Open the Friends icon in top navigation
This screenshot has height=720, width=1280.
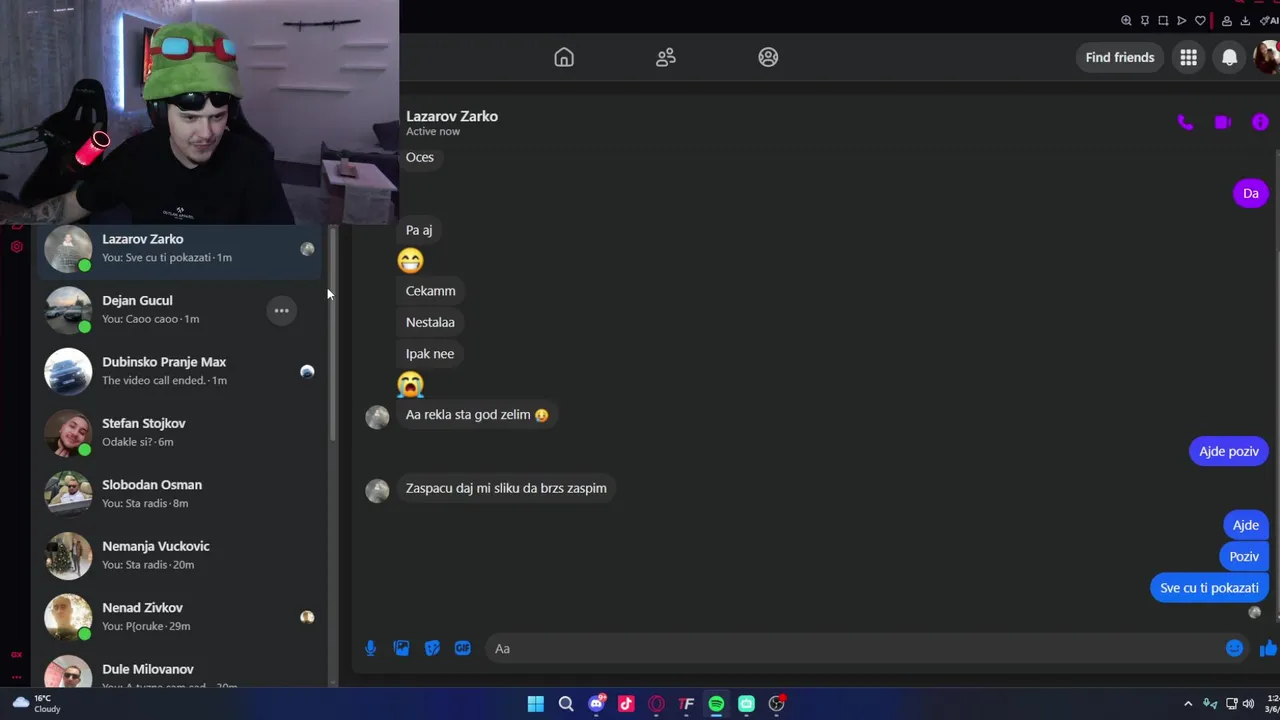click(666, 57)
